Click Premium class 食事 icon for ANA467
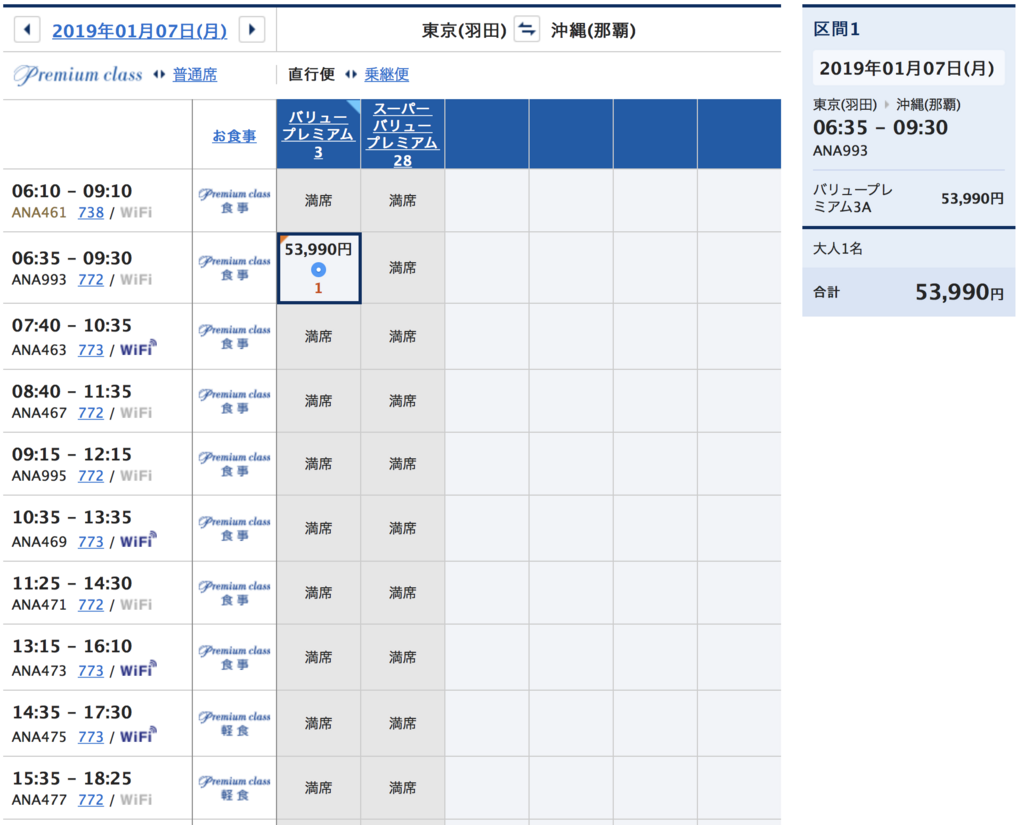Image resolution: width=1024 pixels, height=825 pixels. point(234,401)
